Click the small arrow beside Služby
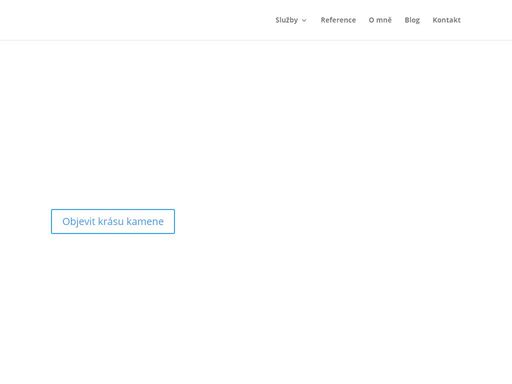This screenshot has height=384, width=512. tap(304, 20)
